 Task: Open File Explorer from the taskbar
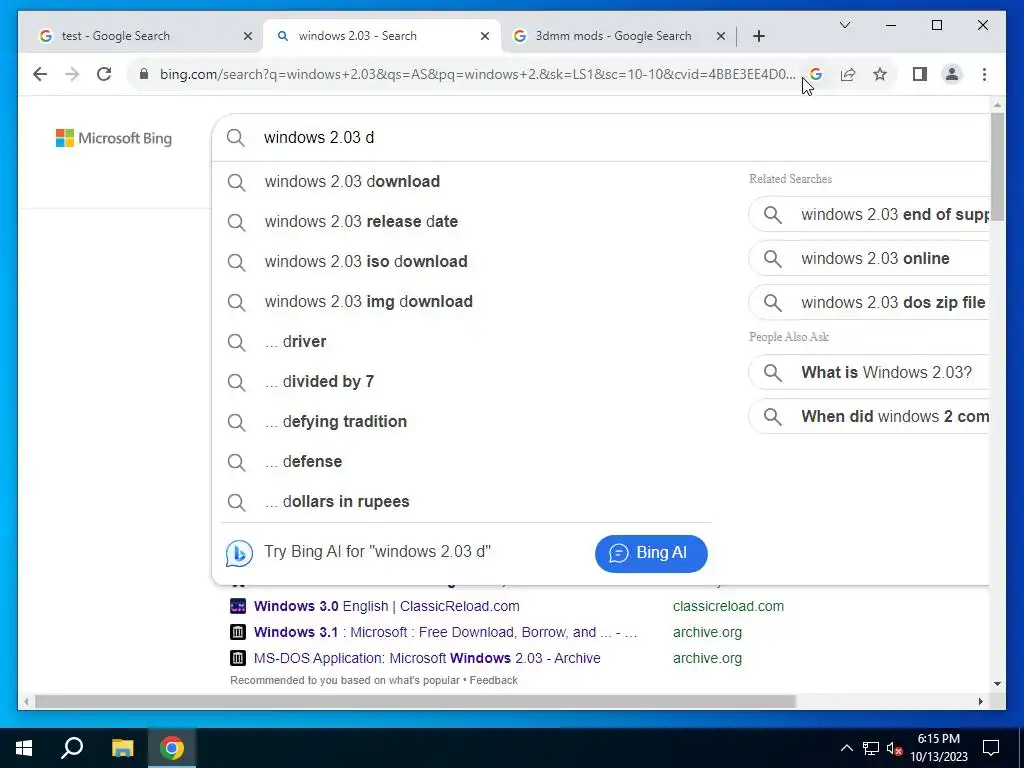point(122,748)
